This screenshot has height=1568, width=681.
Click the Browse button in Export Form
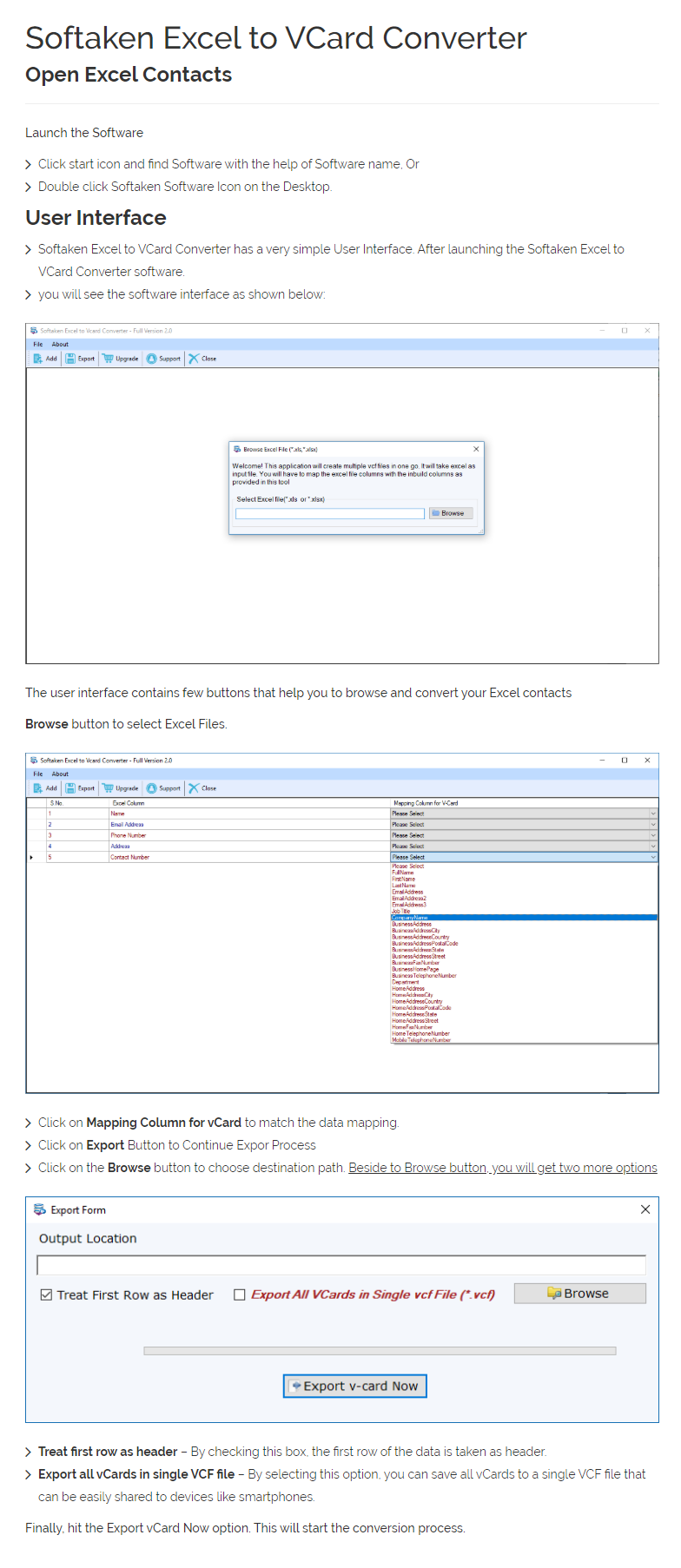coord(580,1294)
